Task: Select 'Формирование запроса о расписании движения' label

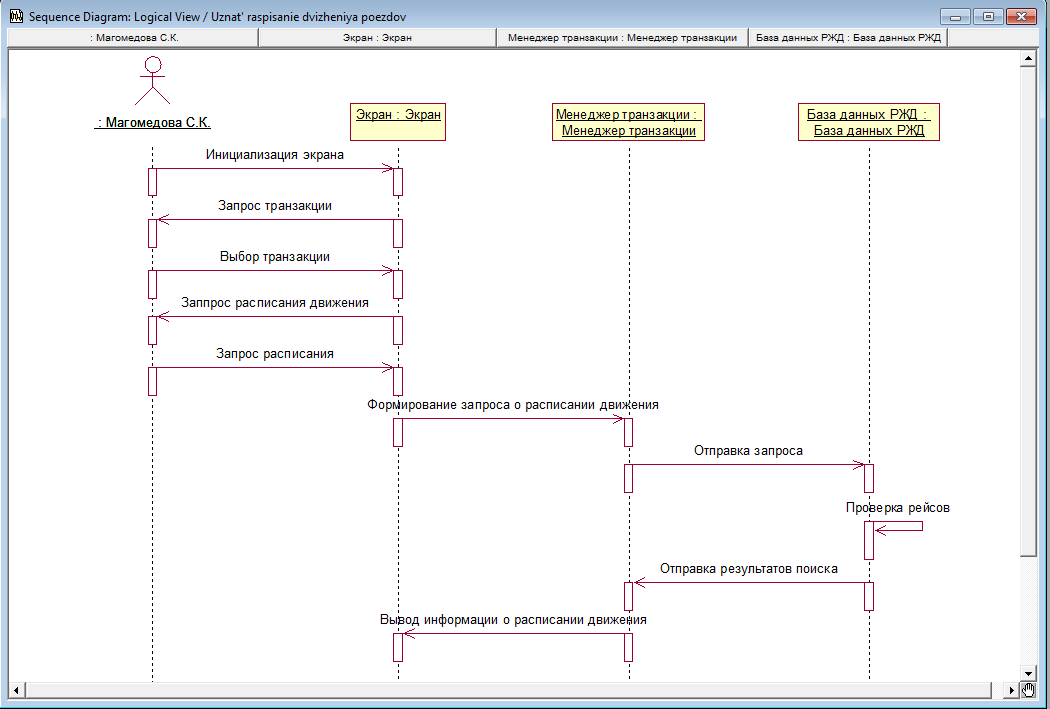Action: click(x=513, y=404)
